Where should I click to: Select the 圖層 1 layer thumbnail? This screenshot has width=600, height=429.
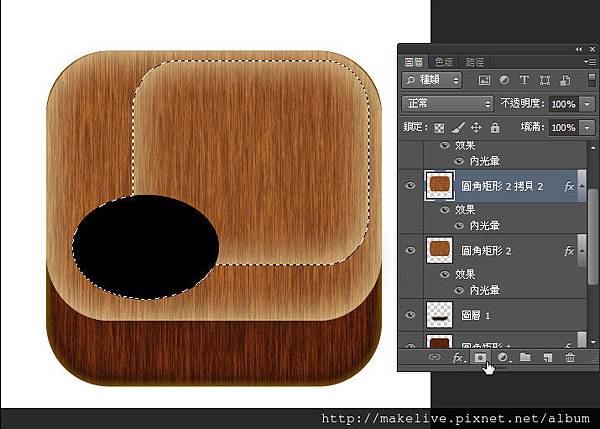(x=439, y=315)
